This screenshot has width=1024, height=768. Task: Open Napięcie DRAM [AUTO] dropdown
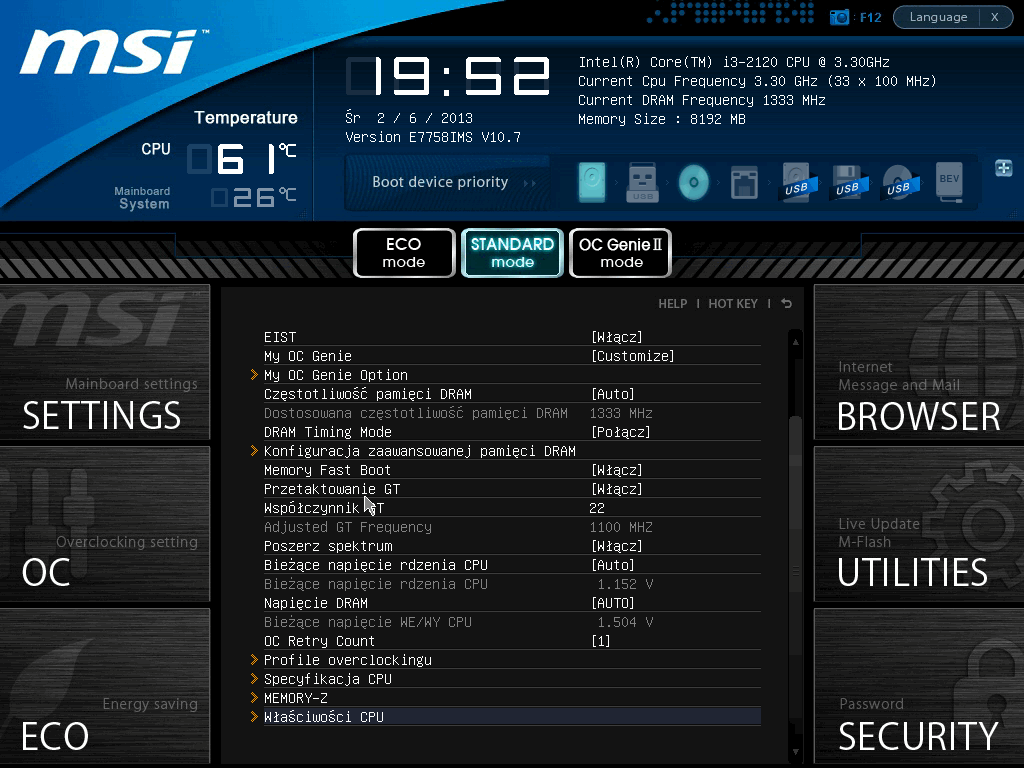click(x=613, y=603)
